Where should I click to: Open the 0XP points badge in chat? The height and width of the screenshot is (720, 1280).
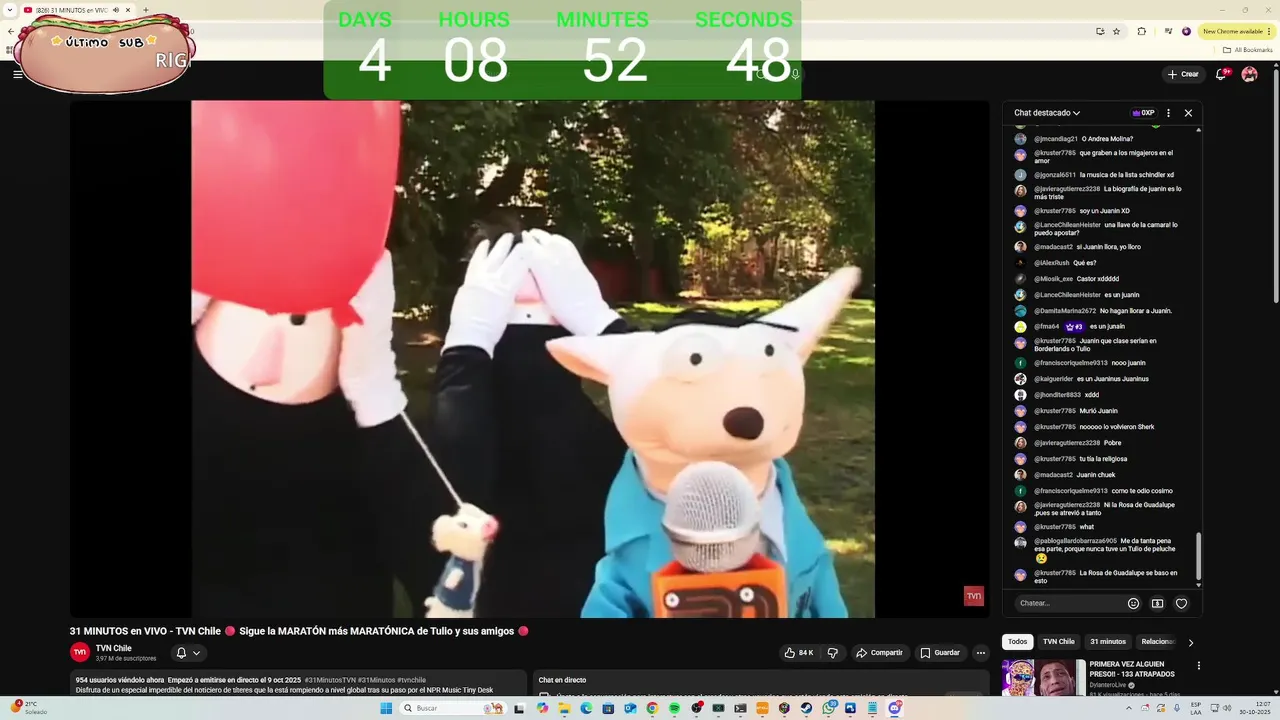pyautogui.click(x=1143, y=113)
